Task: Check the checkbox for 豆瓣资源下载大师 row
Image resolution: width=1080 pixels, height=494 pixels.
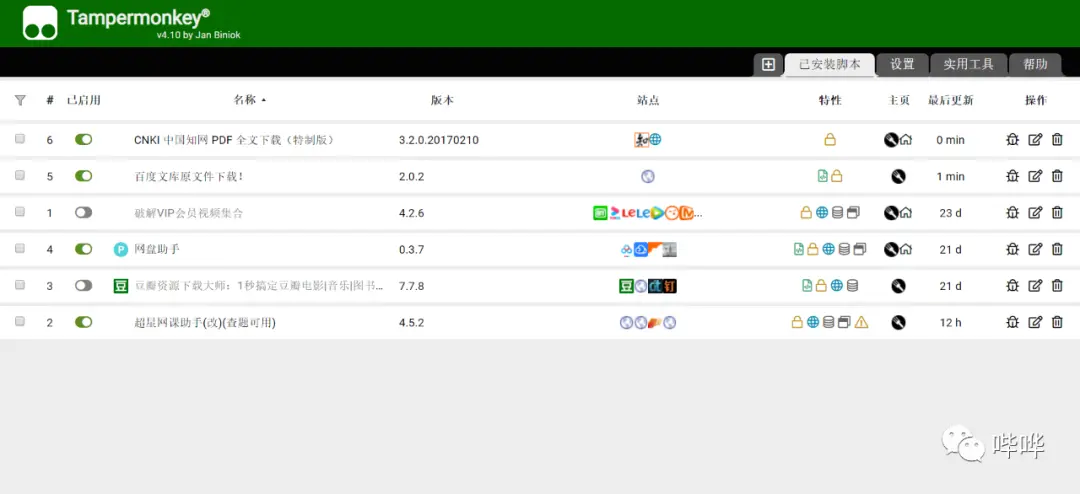Action: (x=20, y=285)
